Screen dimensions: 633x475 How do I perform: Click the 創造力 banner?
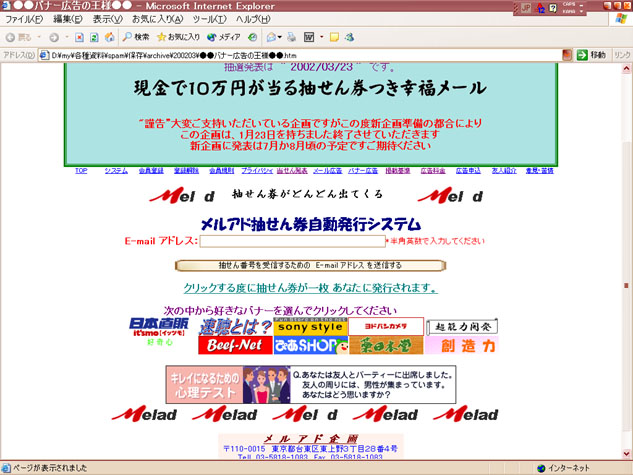(x=462, y=345)
